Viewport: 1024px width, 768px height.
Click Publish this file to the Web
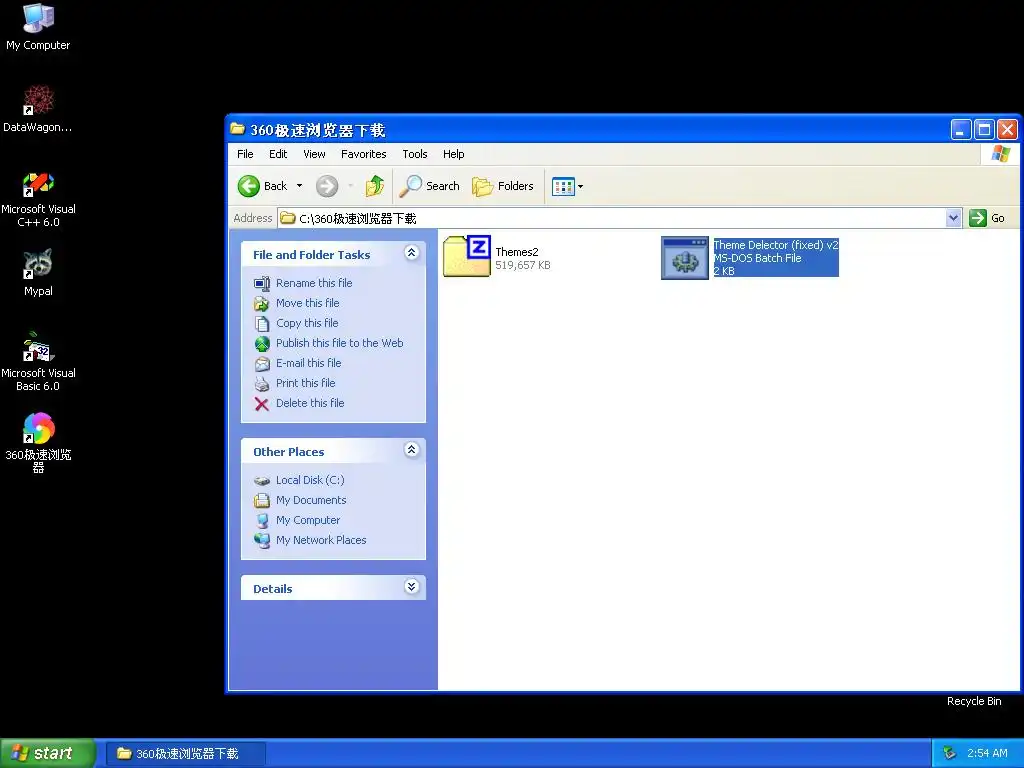pyautogui.click(x=340, y=344)
